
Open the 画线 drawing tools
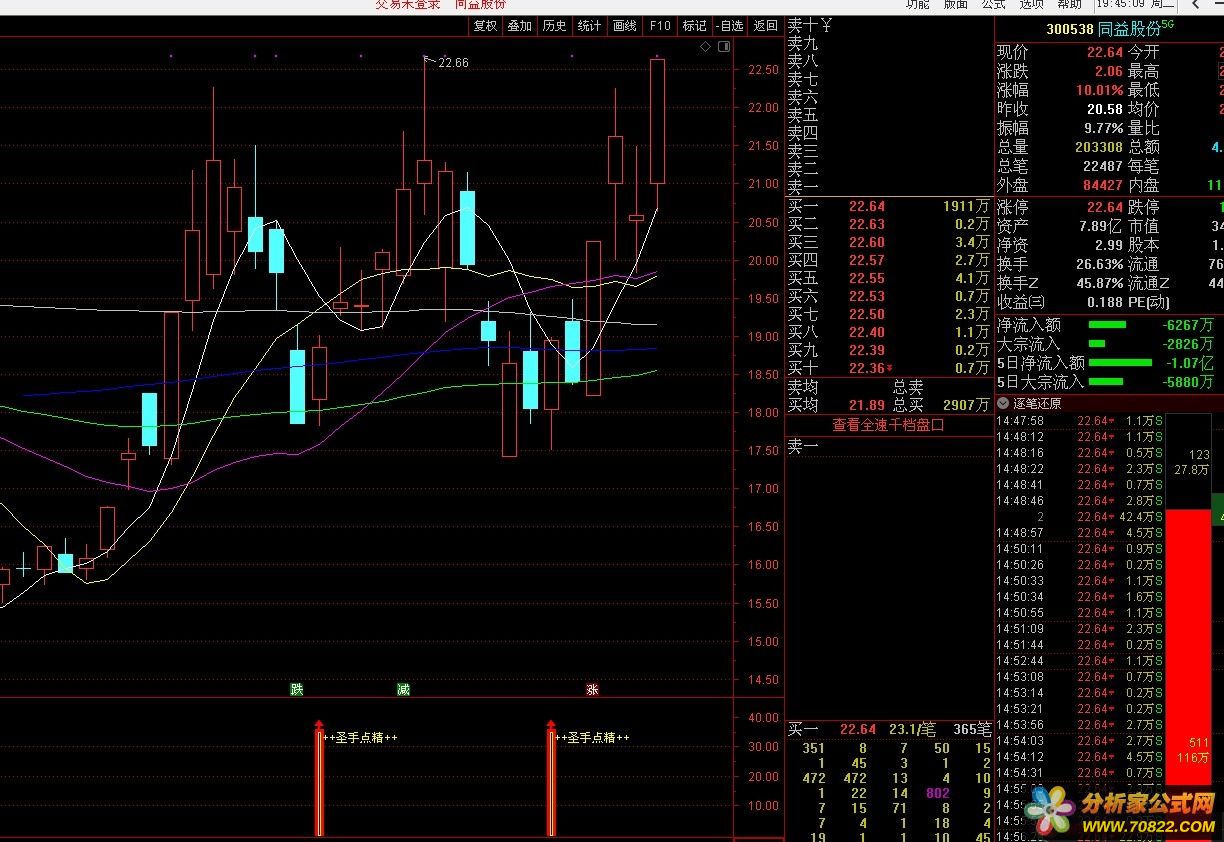click(x=624, y=26)
